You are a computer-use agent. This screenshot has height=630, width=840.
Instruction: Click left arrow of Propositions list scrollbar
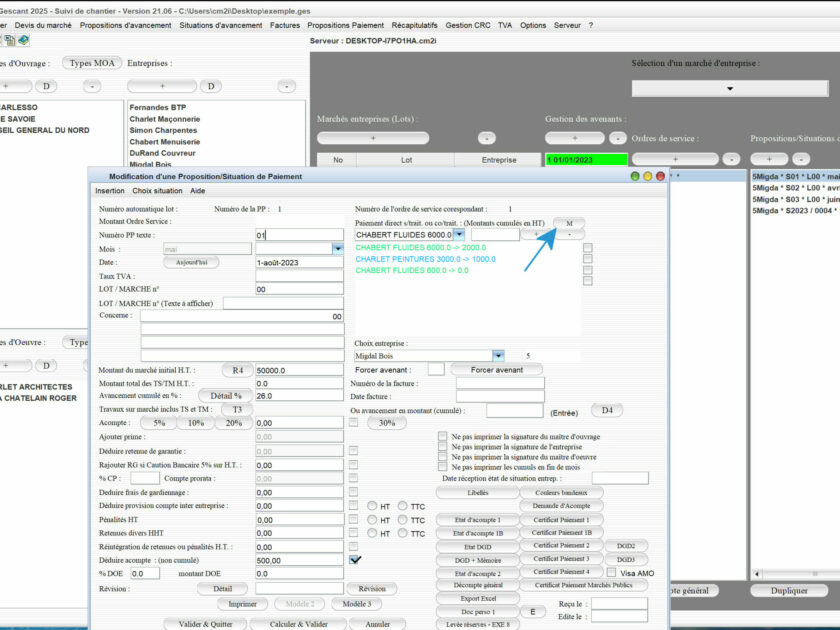[757, 574]
